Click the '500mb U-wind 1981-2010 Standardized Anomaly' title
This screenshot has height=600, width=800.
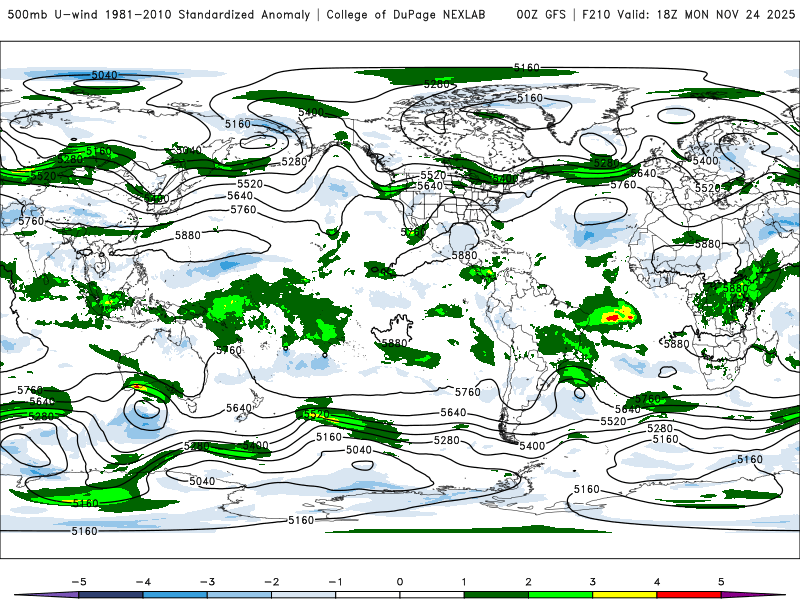point(159,15)
